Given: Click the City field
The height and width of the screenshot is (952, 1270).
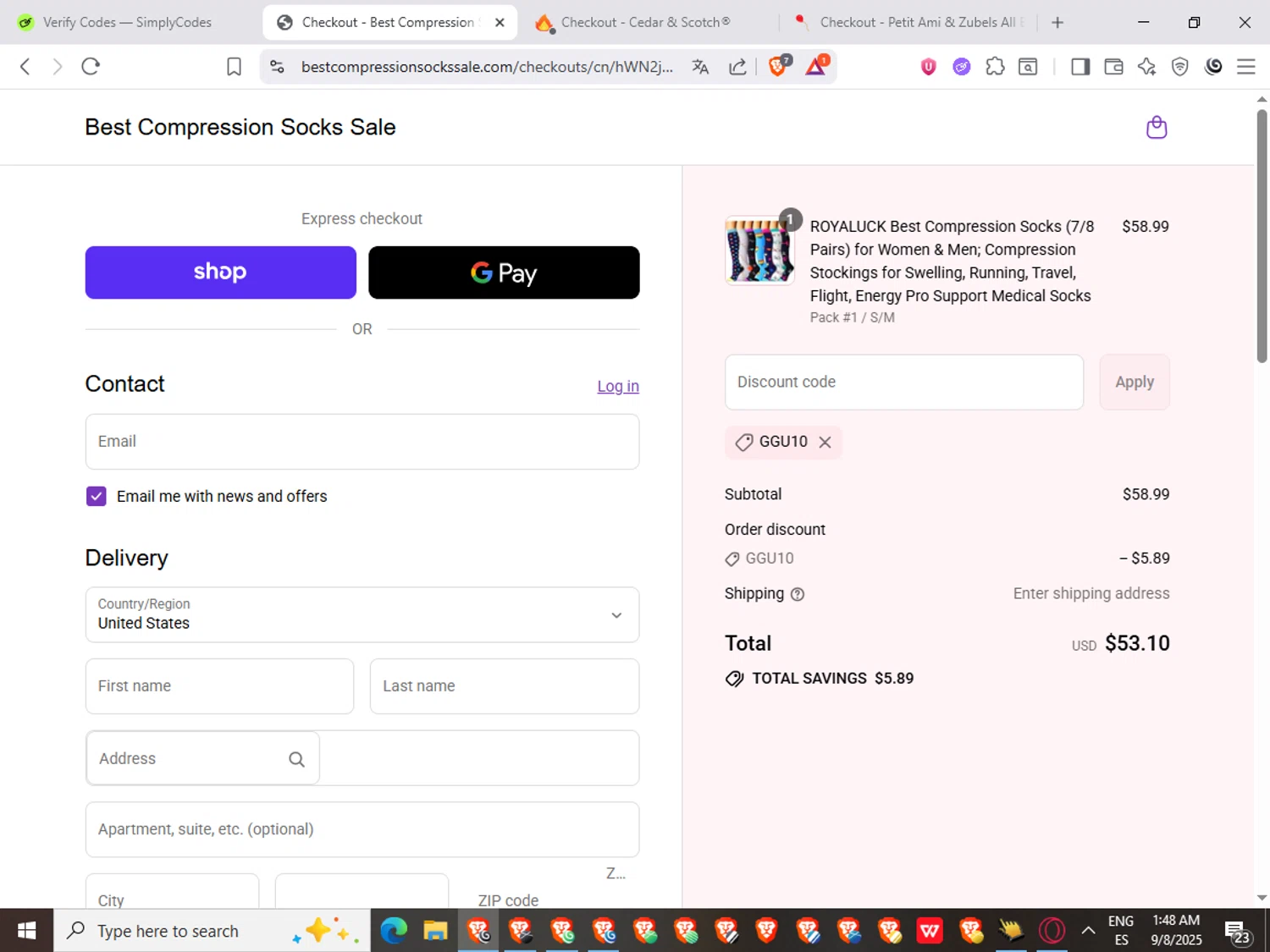Looking at the screenshot, I should [x=173, y=892].
